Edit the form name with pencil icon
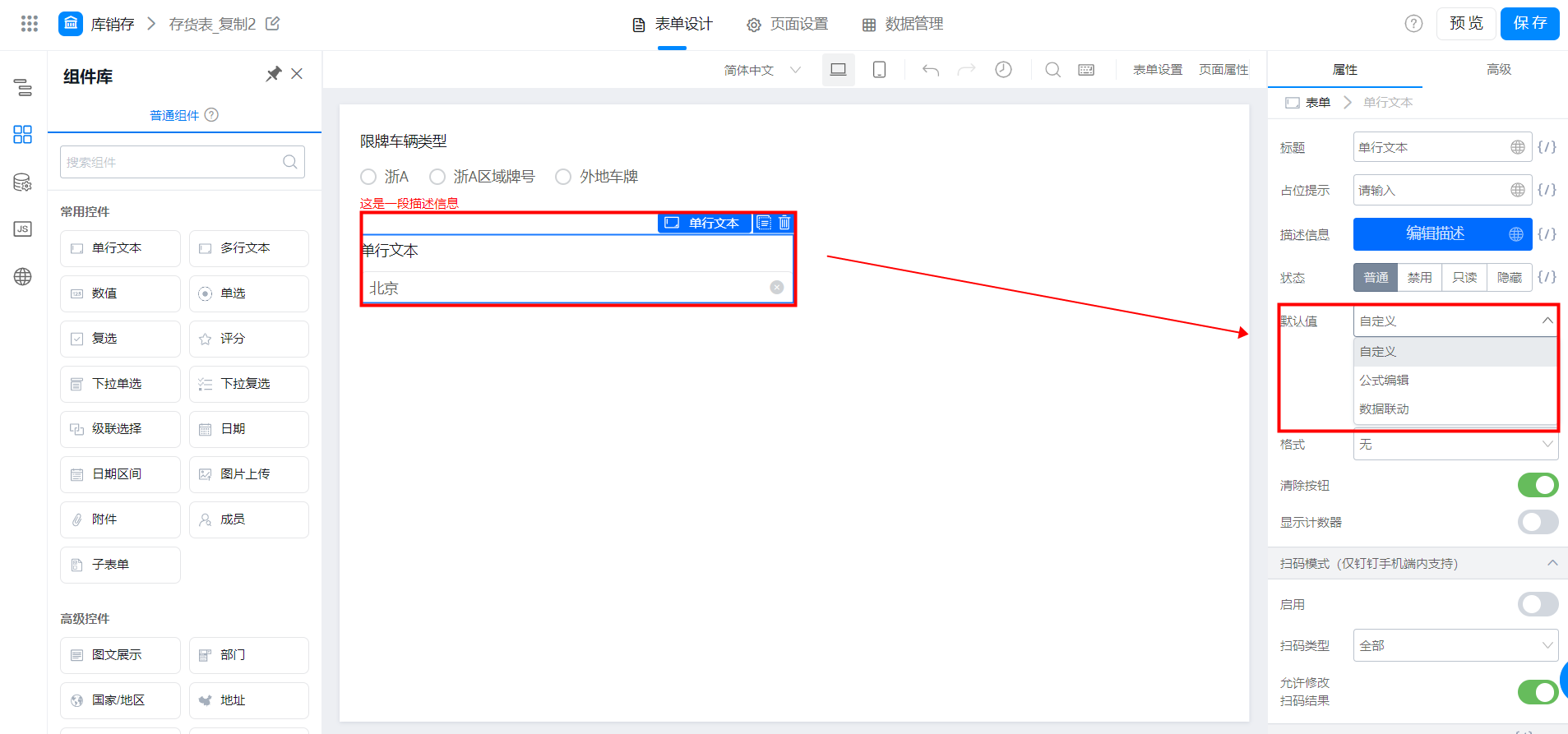 point(273,24)
